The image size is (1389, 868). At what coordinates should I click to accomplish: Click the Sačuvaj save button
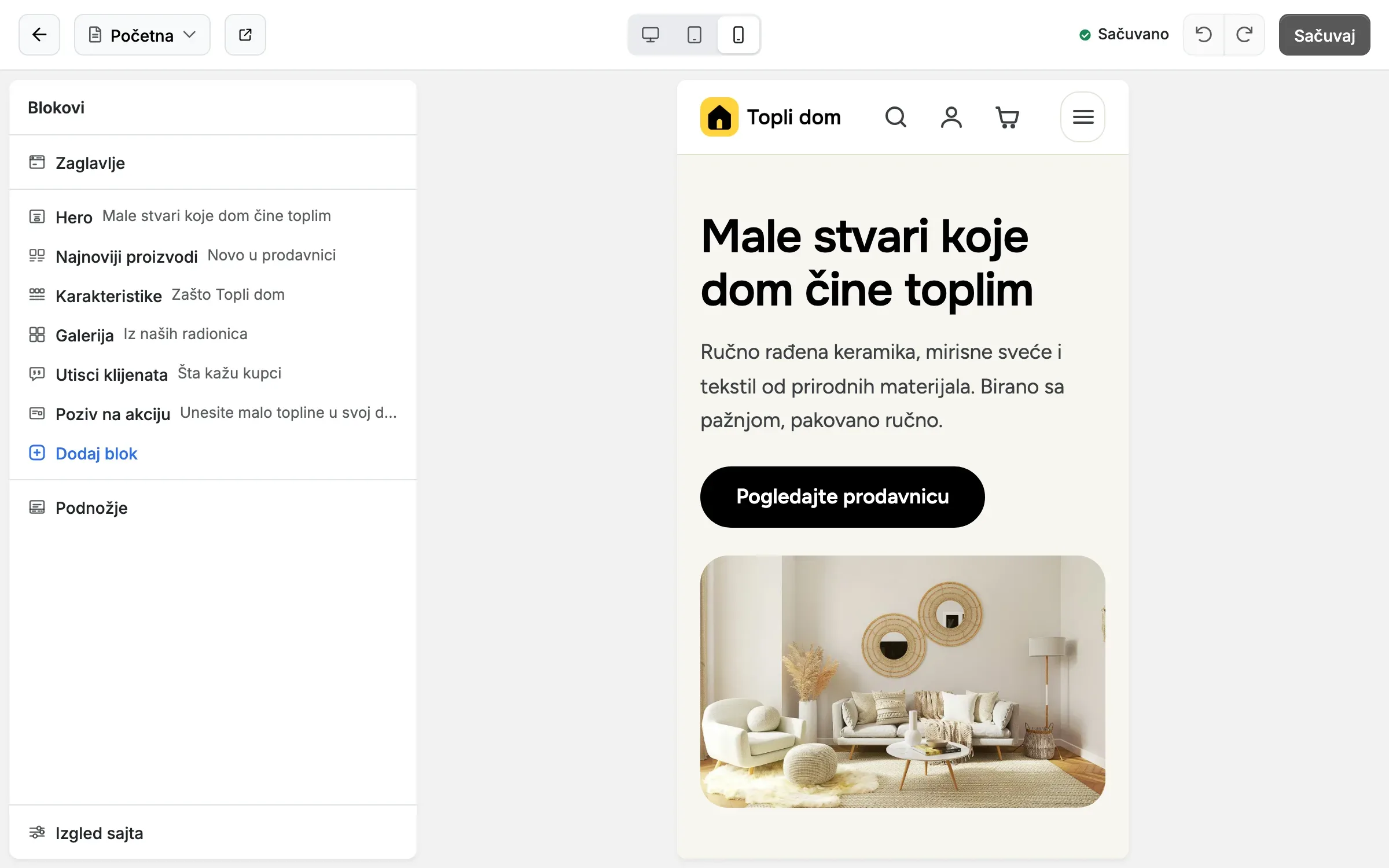[x=1324, y=35]
